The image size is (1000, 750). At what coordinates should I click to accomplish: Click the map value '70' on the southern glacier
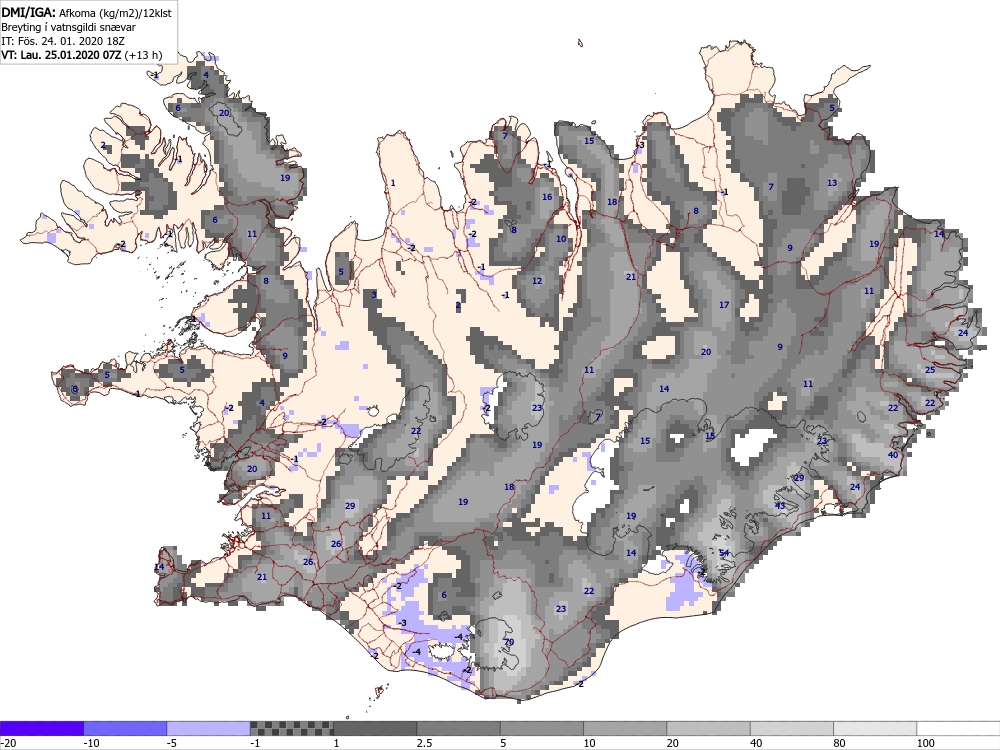(x=509, y=642)
